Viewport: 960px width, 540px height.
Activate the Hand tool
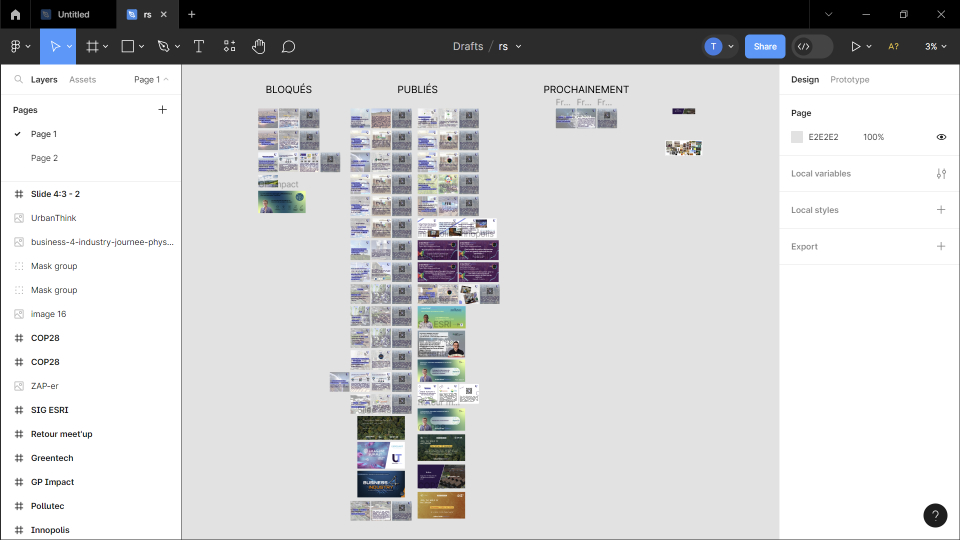258,46
